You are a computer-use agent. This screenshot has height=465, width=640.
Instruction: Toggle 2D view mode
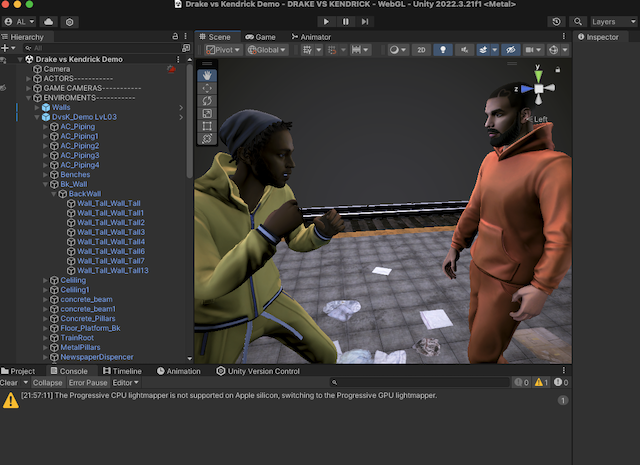coord(421,49)
